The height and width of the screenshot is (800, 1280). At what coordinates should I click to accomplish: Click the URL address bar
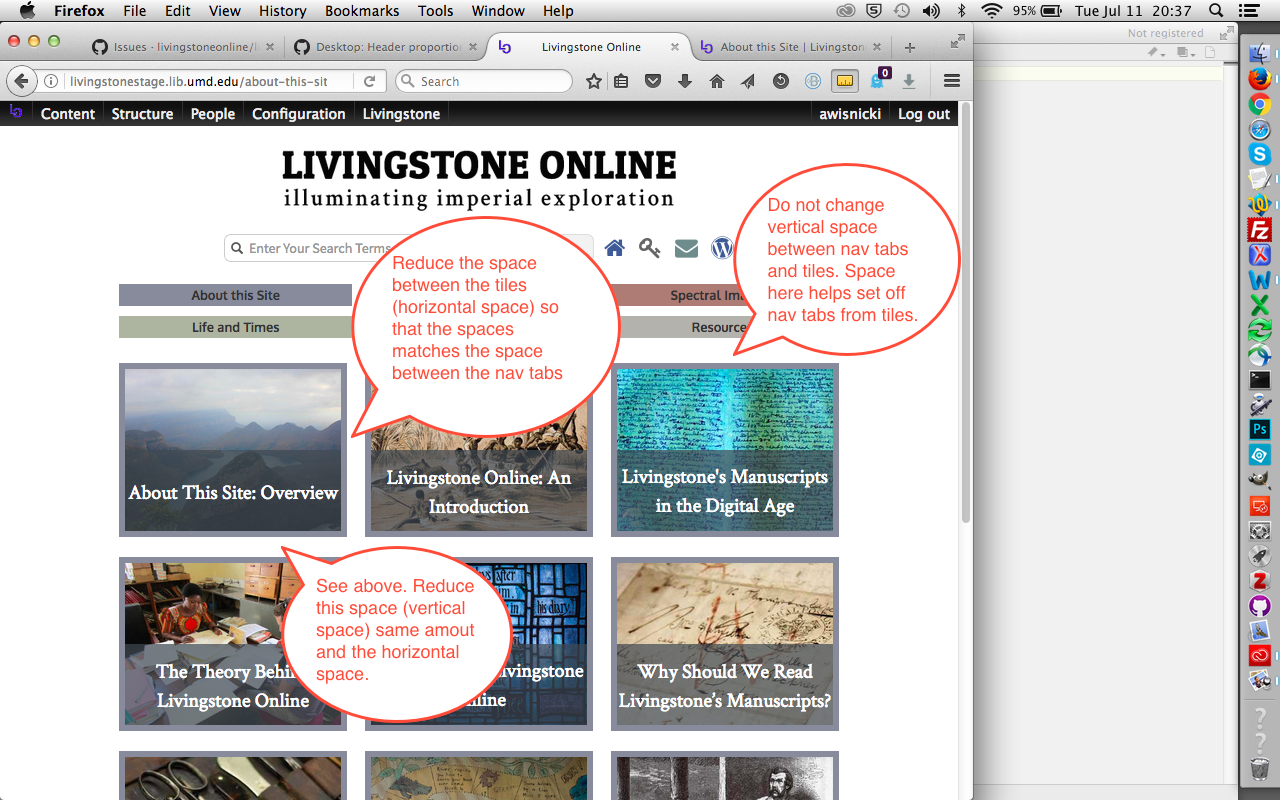pyautogui.click(x=210, y=81)
